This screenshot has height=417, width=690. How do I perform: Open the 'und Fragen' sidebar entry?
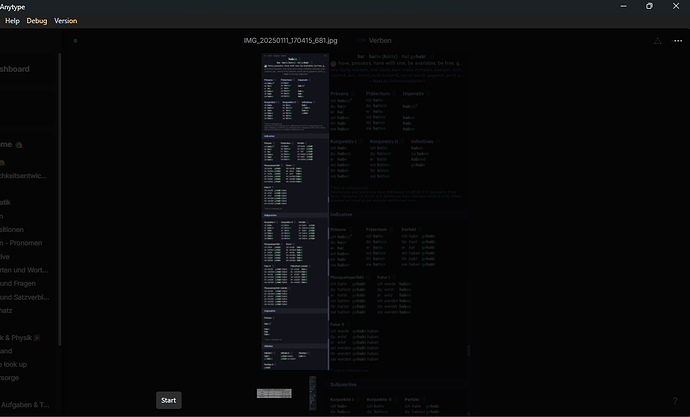[x=18, y=284]
